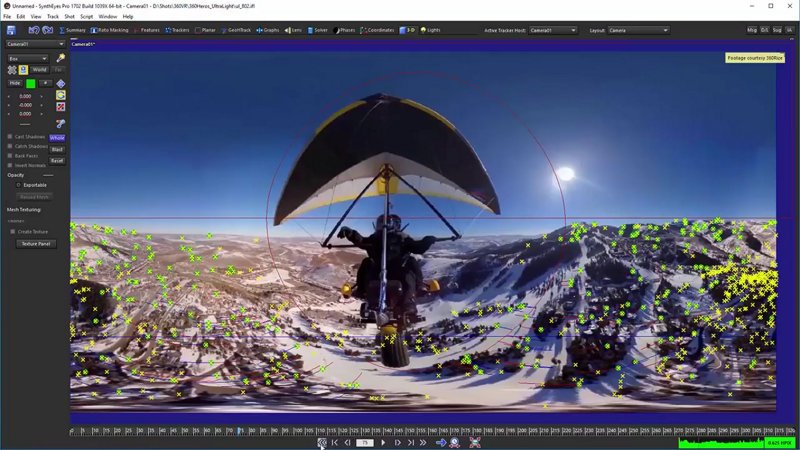Switch to the Lens room
Viewport: 800px width, 450px height.
[294, 30]
